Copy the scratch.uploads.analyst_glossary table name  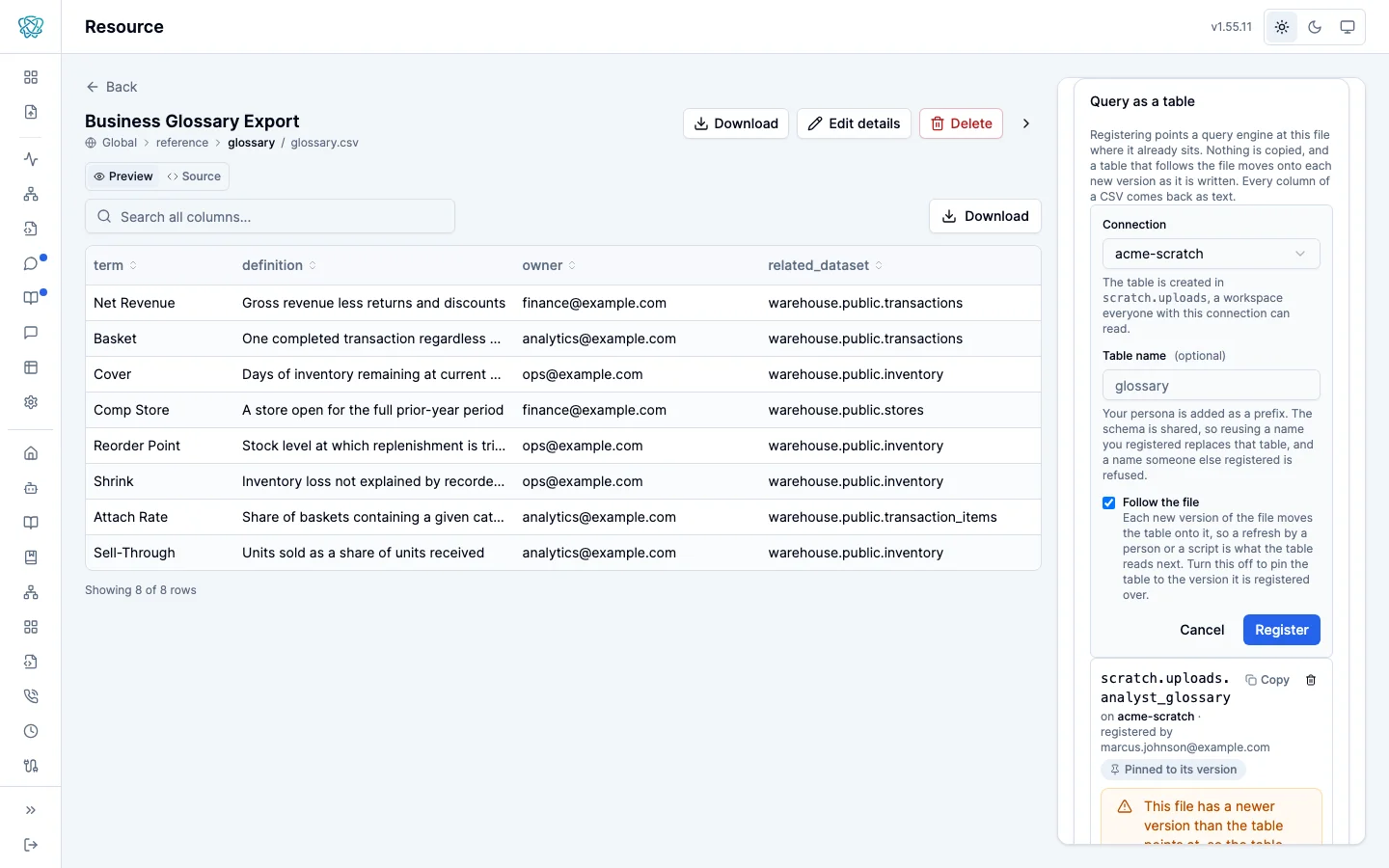point(1267,680)
